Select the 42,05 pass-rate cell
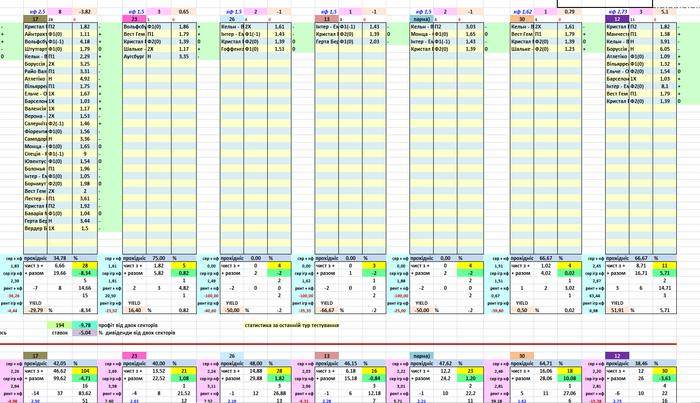Viewport: 700px width, 403px height. pyautogui.click(x=60, y=363)
